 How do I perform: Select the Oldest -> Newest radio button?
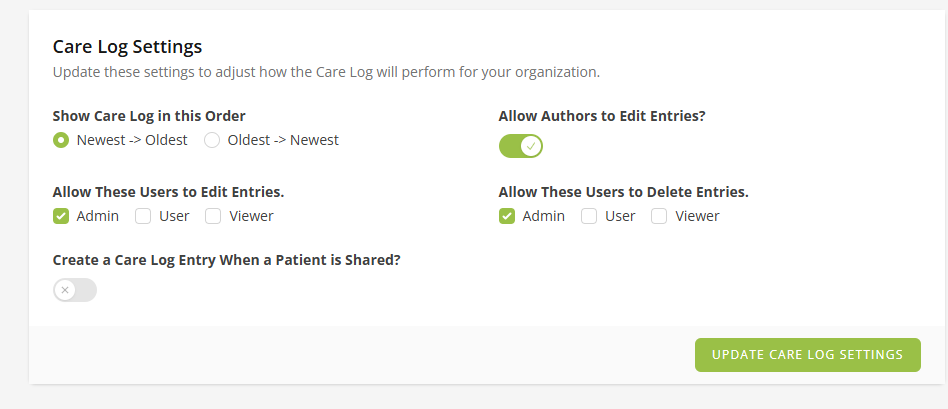click(212, 140)
